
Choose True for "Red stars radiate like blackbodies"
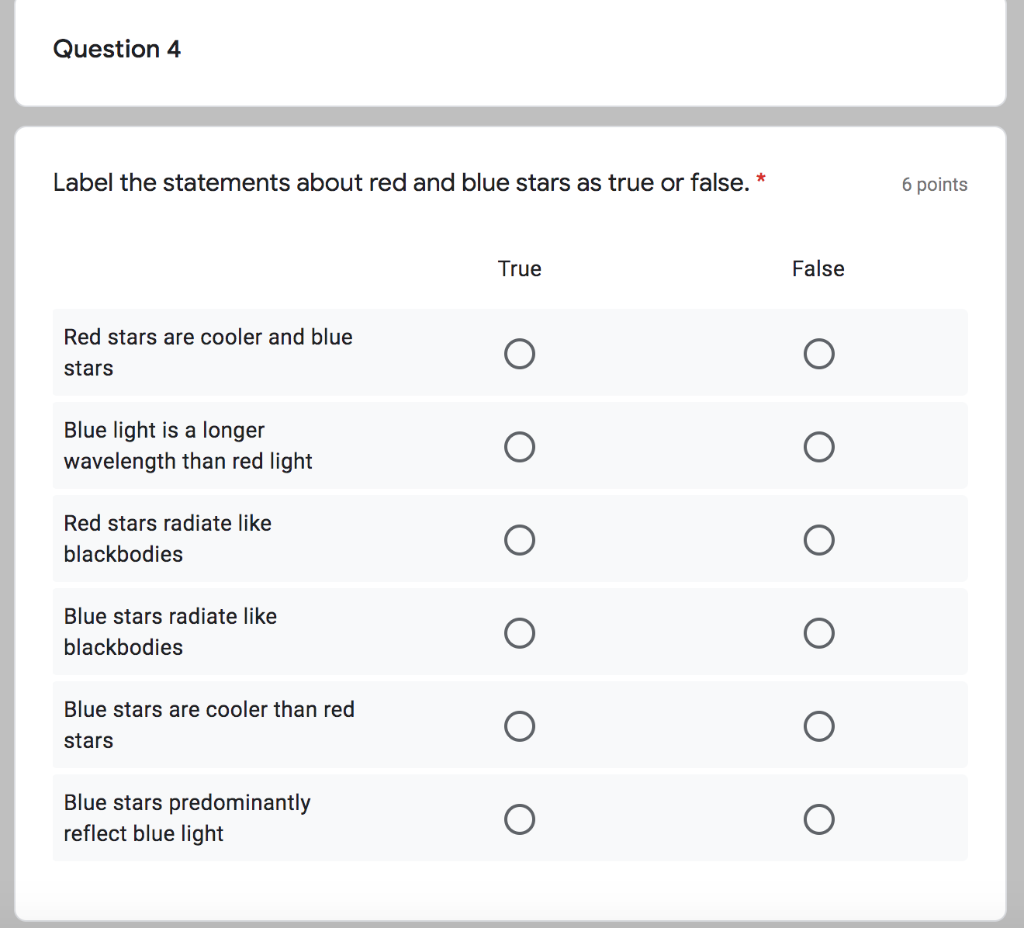[x=519, y=540]
